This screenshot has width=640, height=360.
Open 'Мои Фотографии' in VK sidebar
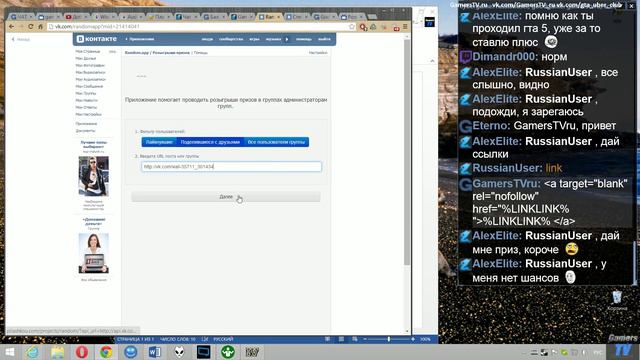tap(90, 65)
